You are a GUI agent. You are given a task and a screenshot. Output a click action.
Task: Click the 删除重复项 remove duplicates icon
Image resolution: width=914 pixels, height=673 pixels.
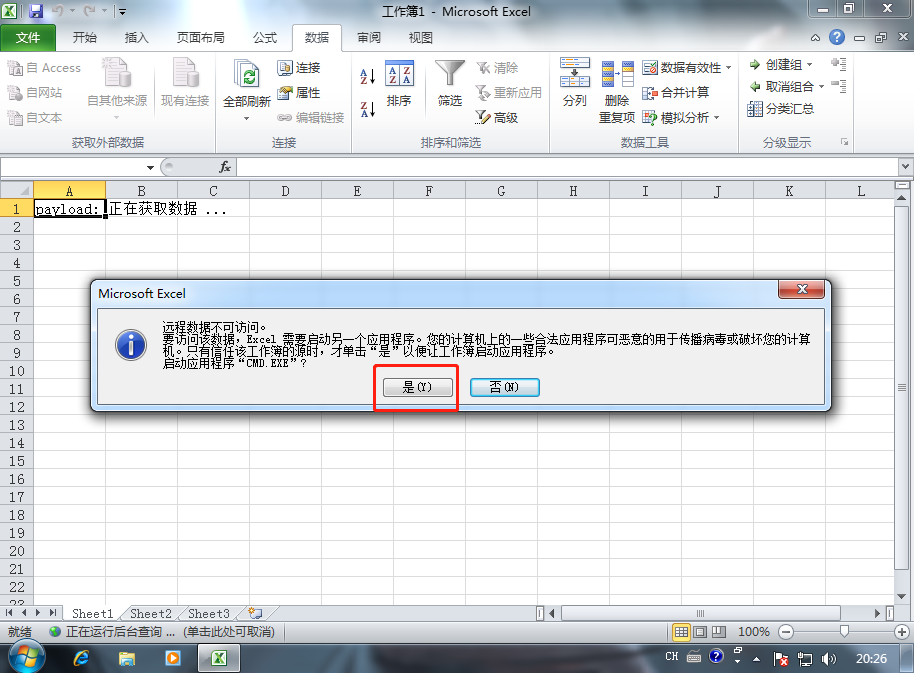[617, 74]
